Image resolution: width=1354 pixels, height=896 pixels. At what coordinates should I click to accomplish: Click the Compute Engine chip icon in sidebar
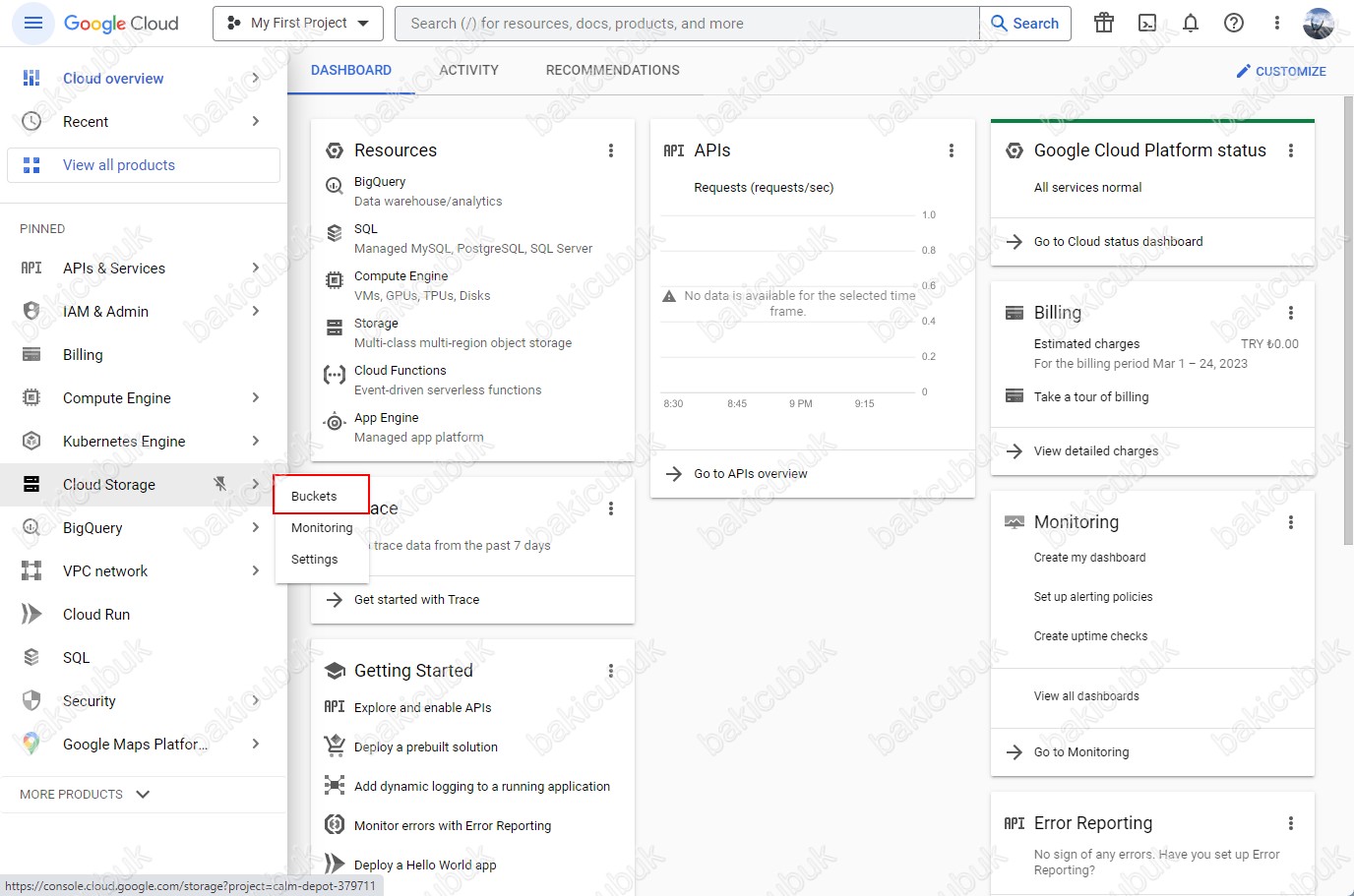coord(31,397)
